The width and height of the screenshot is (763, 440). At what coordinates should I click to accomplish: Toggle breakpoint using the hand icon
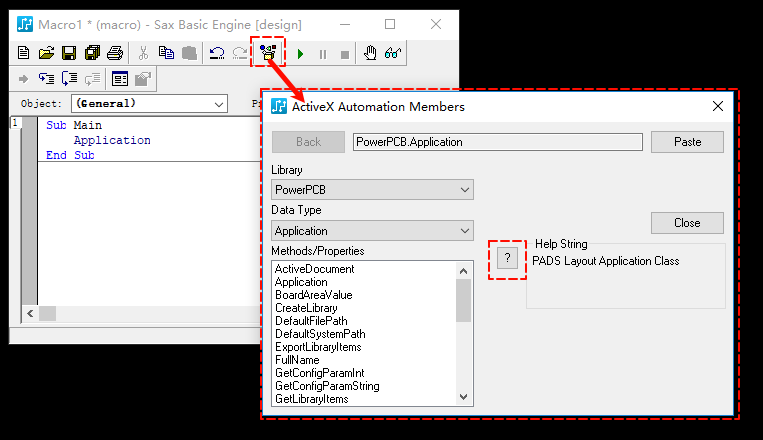tap(370, 53)
